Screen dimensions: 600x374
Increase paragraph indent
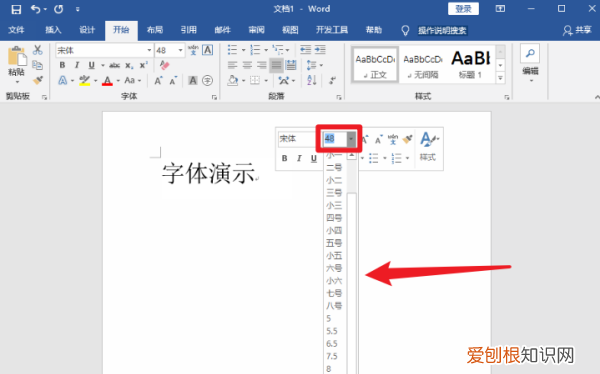pos(320,50)
